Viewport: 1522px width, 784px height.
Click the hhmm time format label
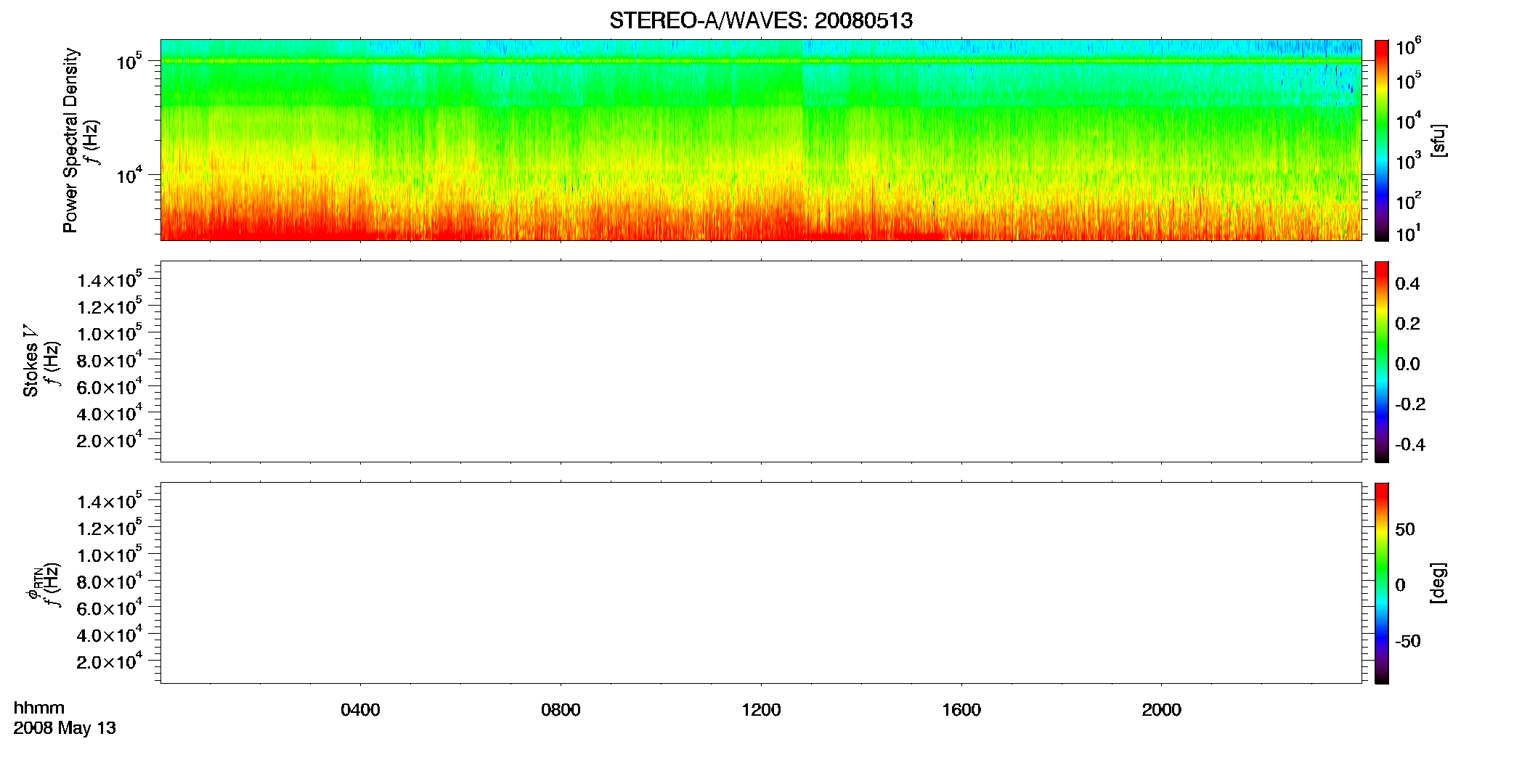39,709
